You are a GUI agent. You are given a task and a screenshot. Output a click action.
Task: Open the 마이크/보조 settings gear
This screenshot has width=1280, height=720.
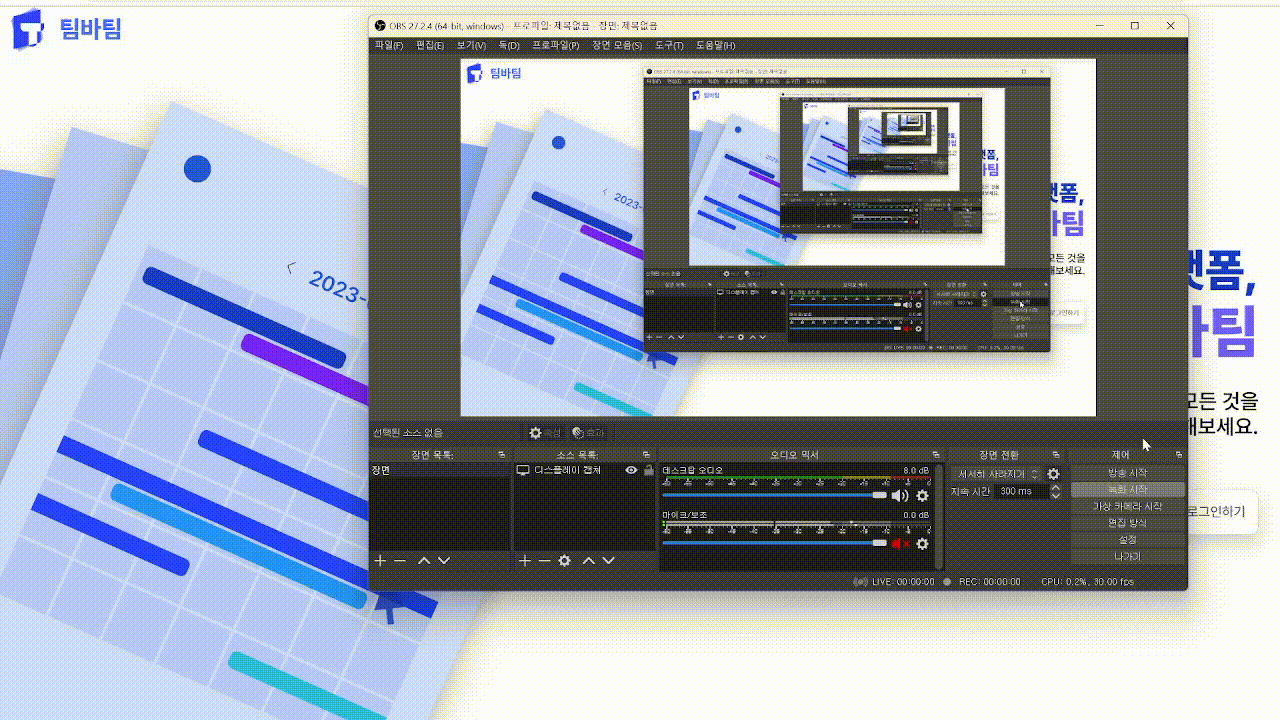click(922, 543)
